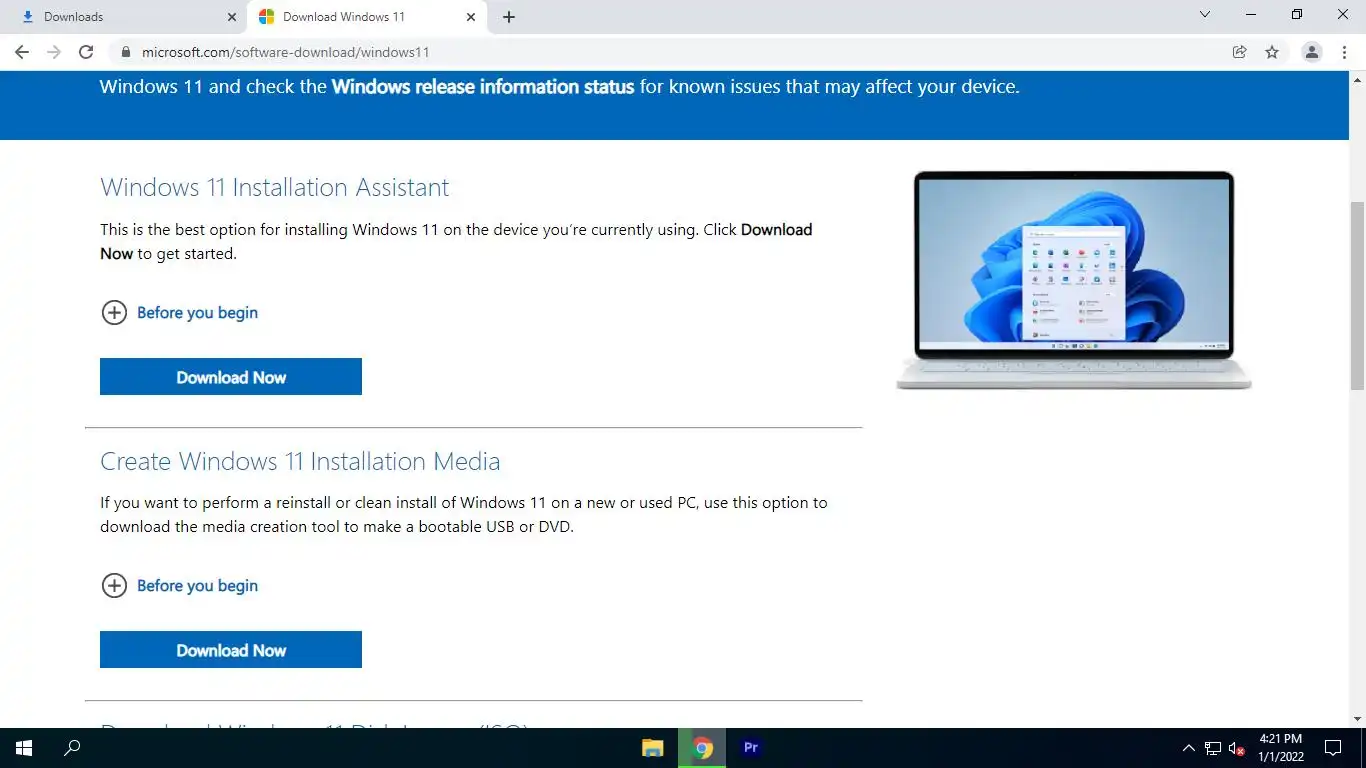The height and width of the screenshot is (768, 1366).
Task: Open the Windows Start menu
Action: coord(24,748)
